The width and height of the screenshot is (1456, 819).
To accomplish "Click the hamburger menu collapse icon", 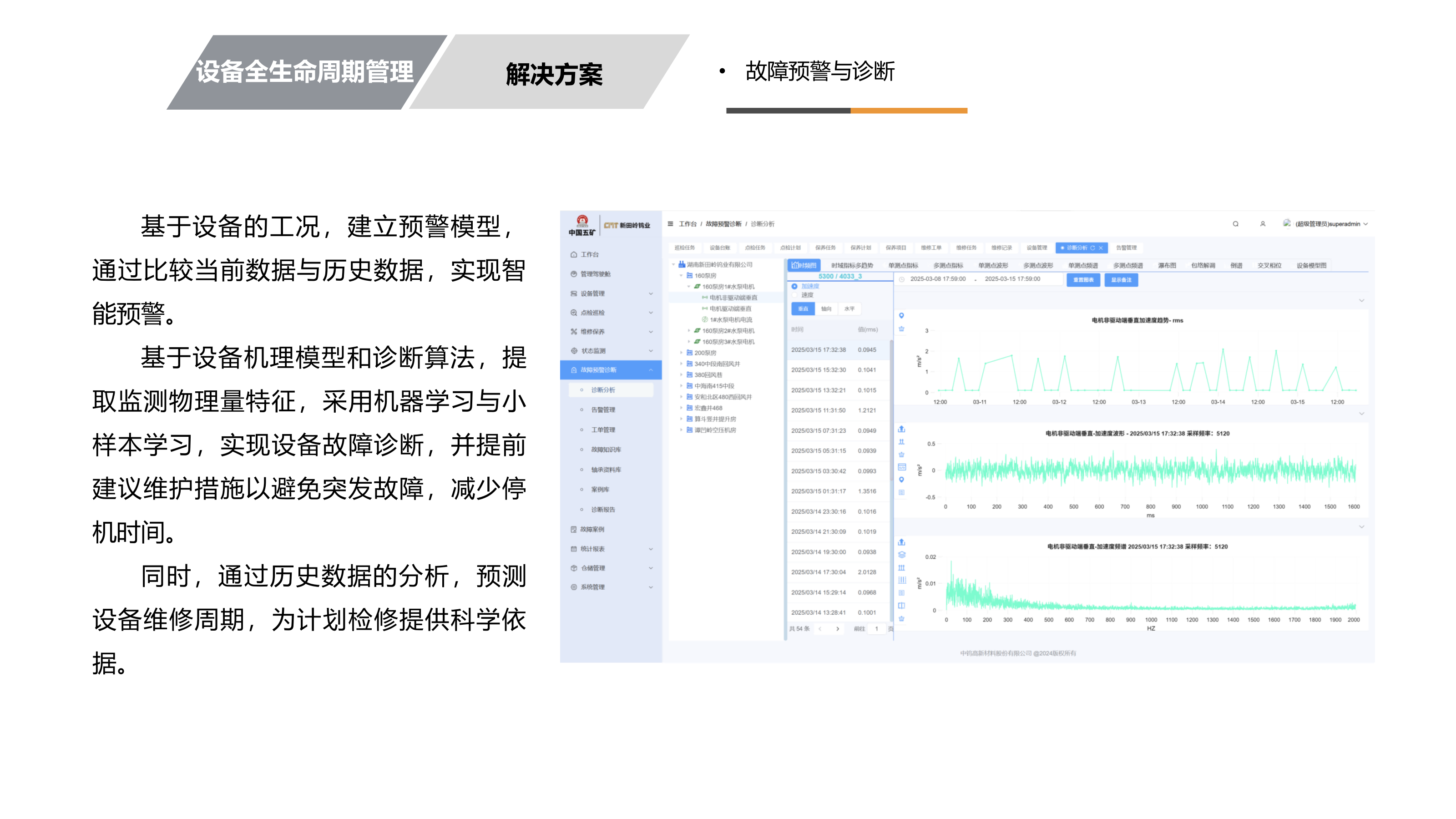I will pyautogui.click(x=670, y=224).
